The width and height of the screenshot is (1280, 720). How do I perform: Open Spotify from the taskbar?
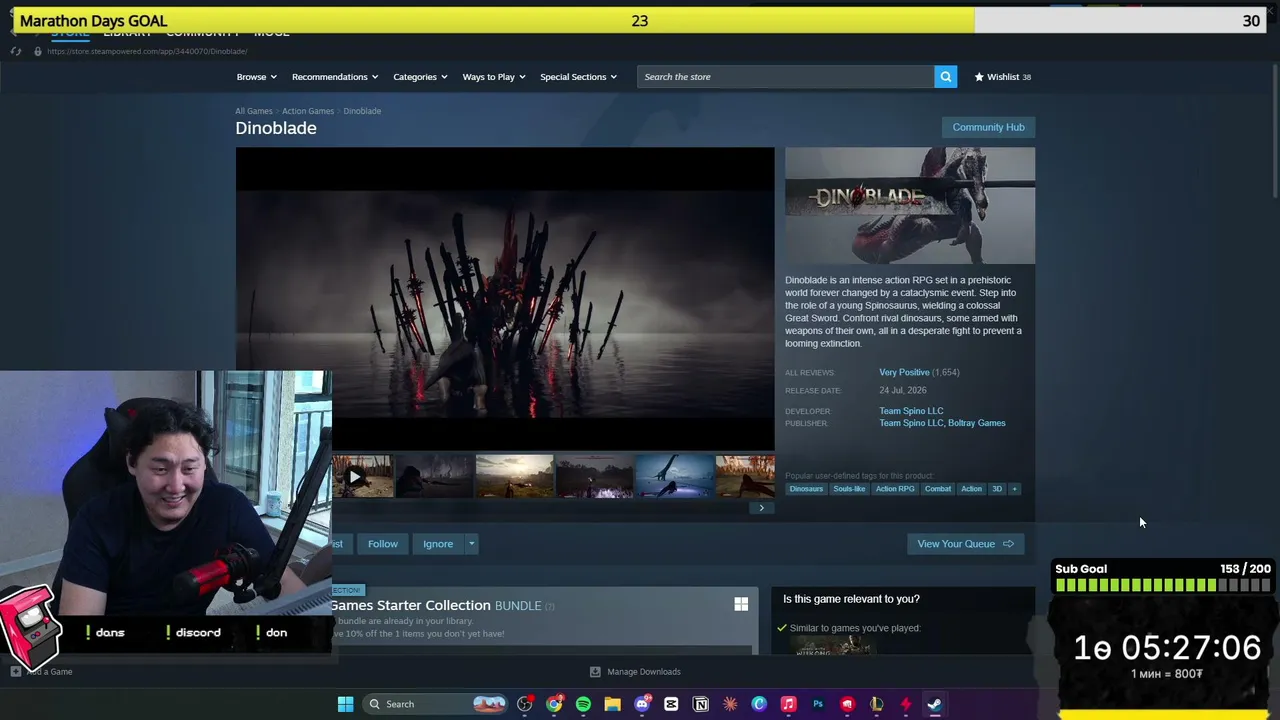point(583,704)
